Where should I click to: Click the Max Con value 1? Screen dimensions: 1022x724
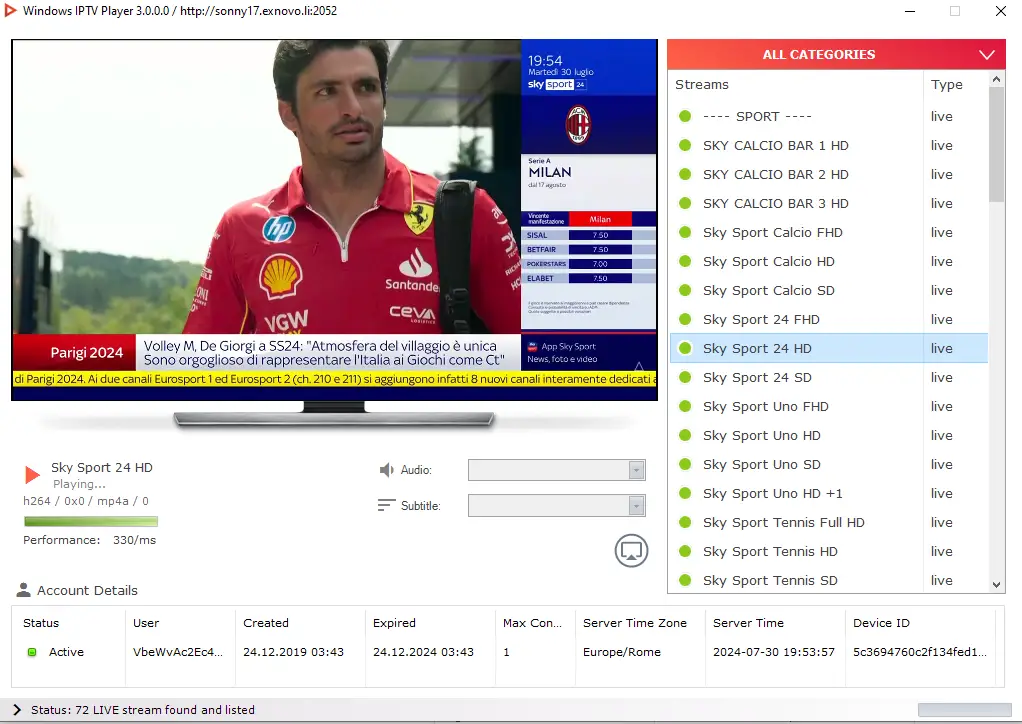pyautogui.click(x=506, y=652)
